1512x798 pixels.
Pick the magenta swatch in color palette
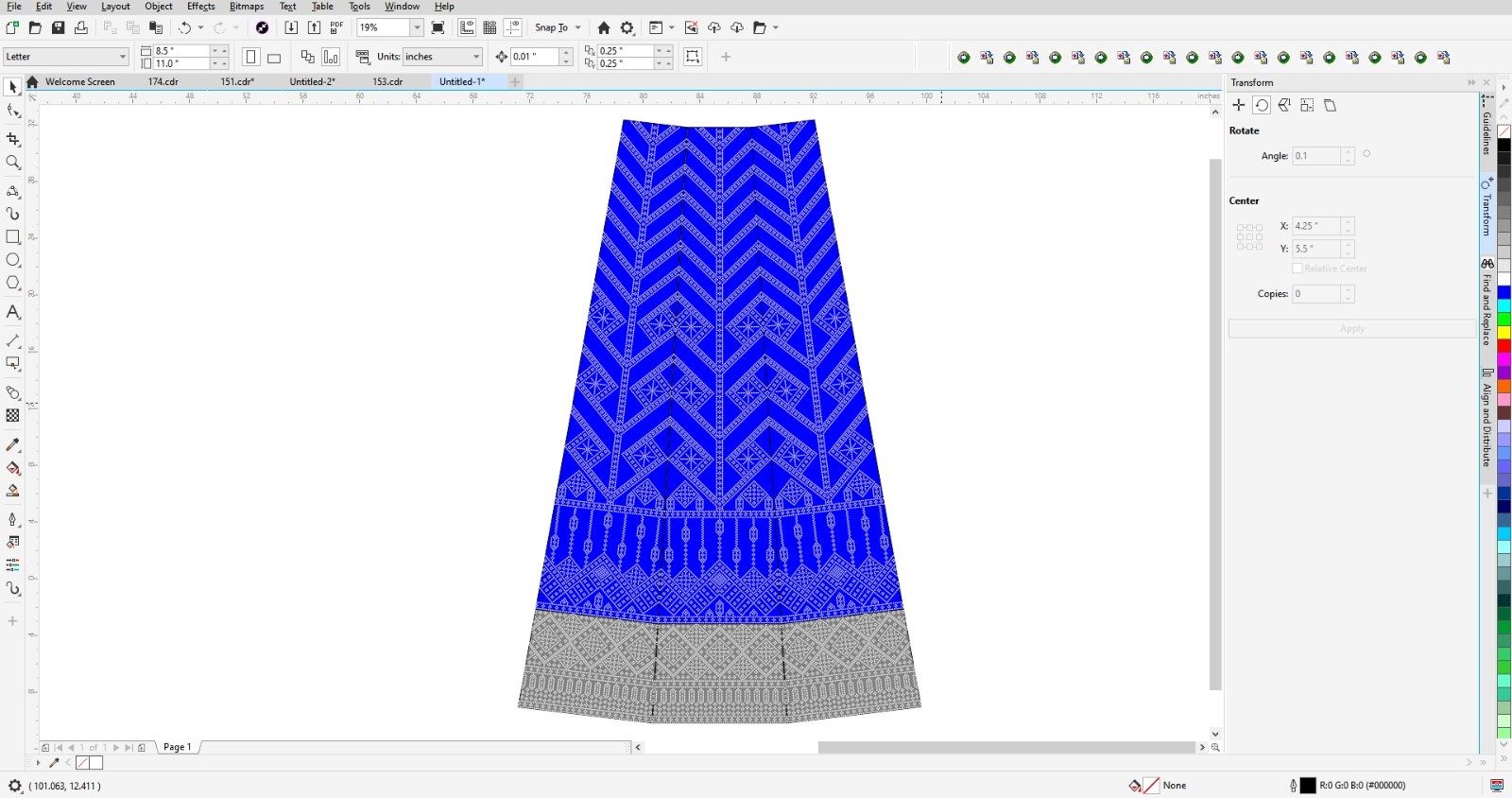[x=1503, y=360]
